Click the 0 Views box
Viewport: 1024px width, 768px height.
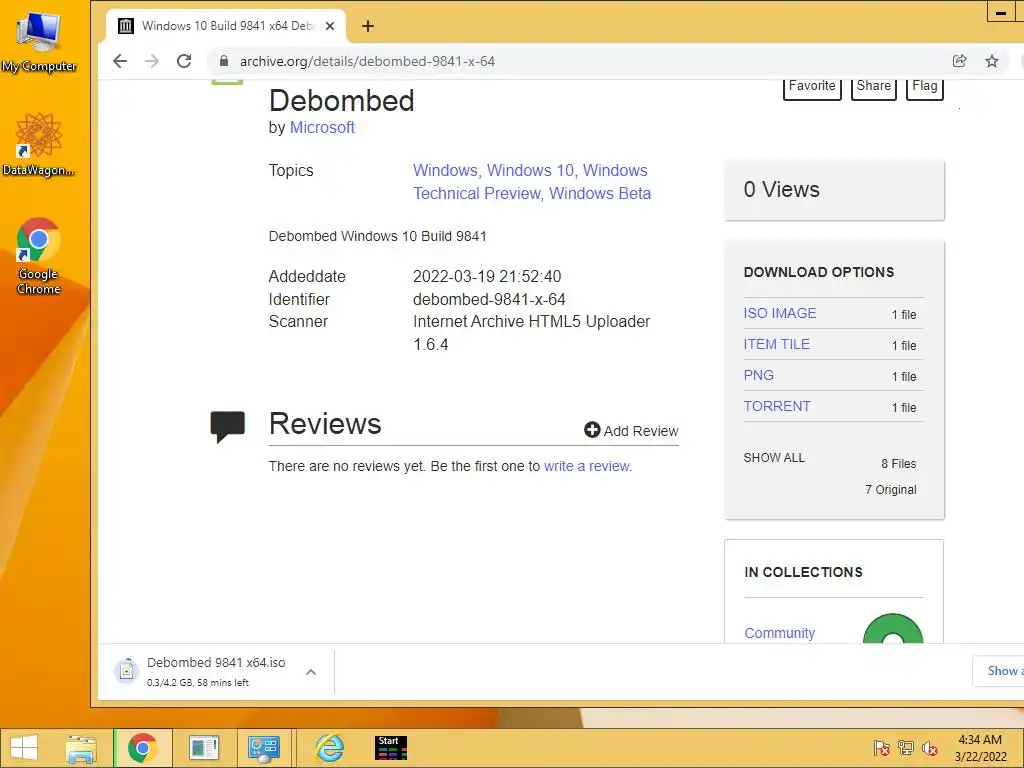[x=834, y=190]
